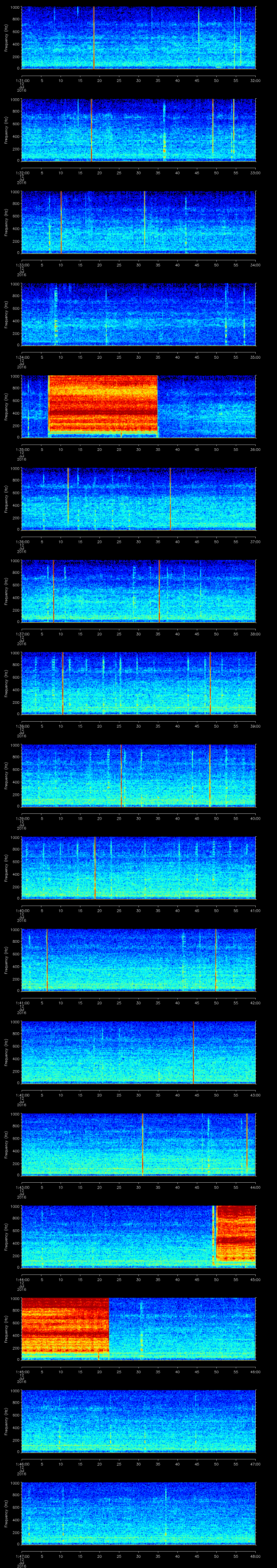Click the red line near 31 seconds in 1:43:00 spectrogram
Image resolution: width=277 pixels, height=1568 pixels.
(x=143, y=1144)
